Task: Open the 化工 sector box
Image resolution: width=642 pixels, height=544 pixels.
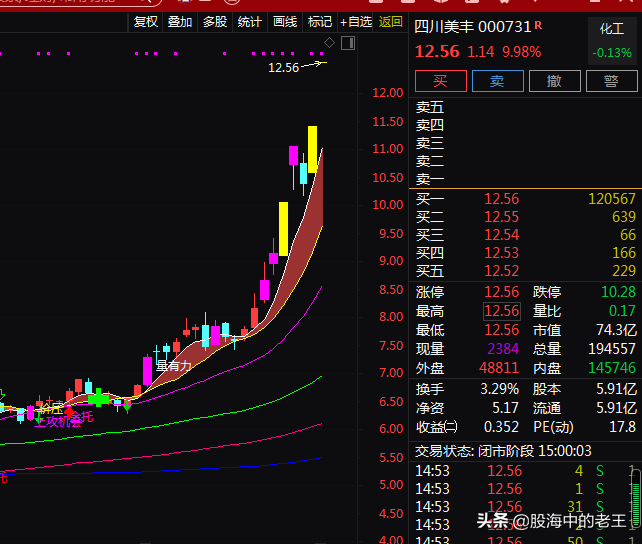Action: coord(612,41)
